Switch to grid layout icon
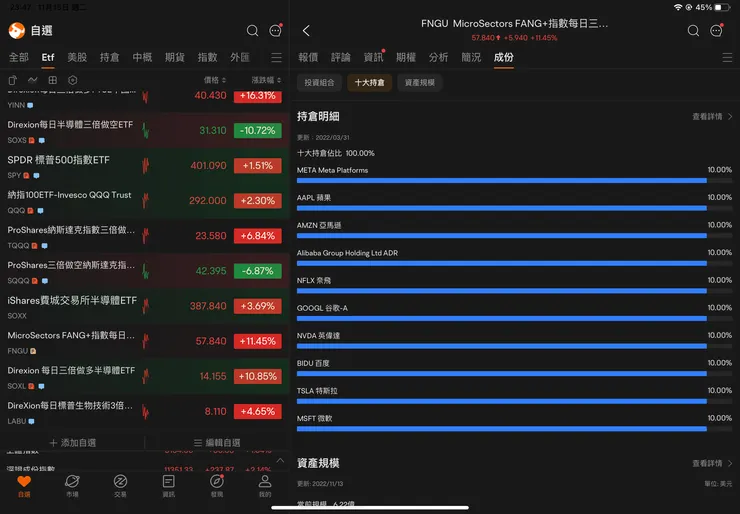The width and height of the screenshot is (740, 514). point(52,80)
